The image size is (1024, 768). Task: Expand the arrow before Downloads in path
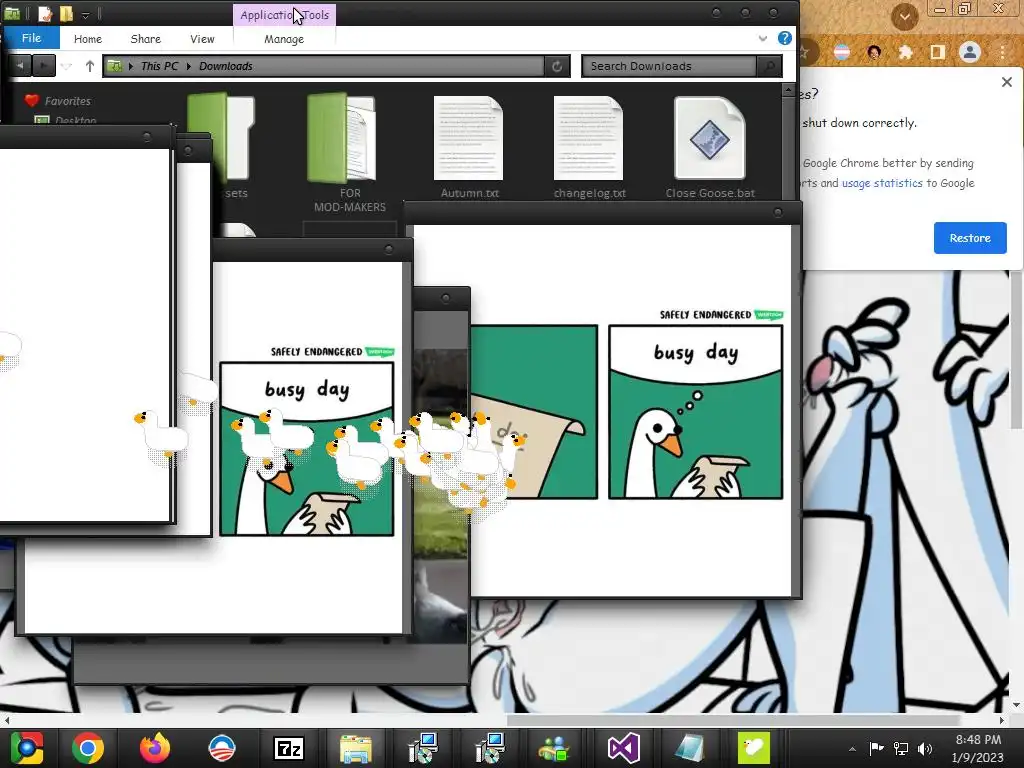point(189,66)
